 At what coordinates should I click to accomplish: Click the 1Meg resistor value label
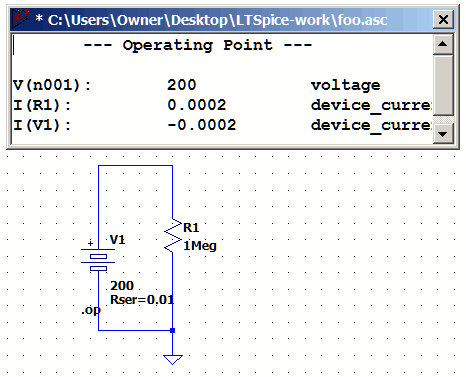[x=200, y=246]
